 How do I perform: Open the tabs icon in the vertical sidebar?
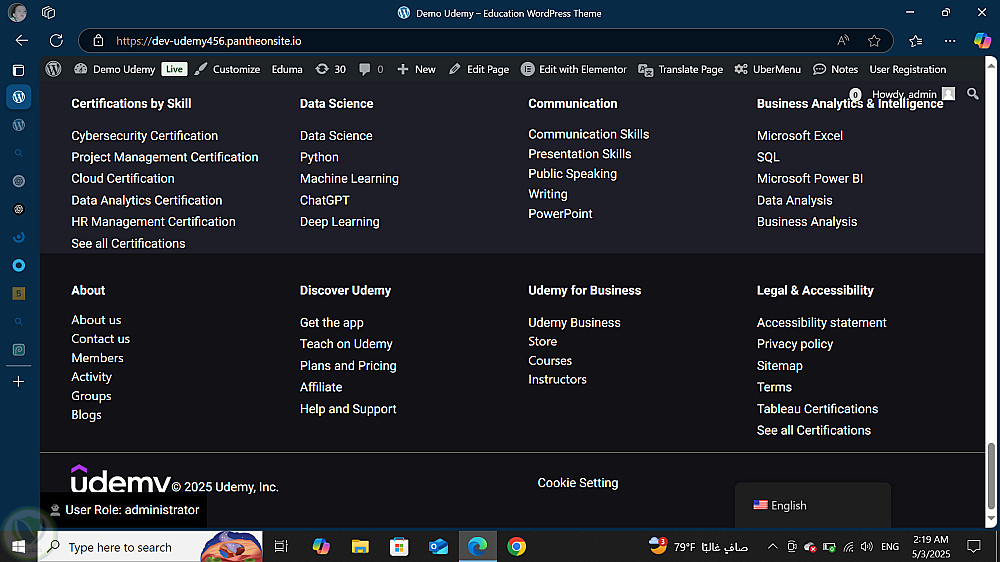(18, 70)
